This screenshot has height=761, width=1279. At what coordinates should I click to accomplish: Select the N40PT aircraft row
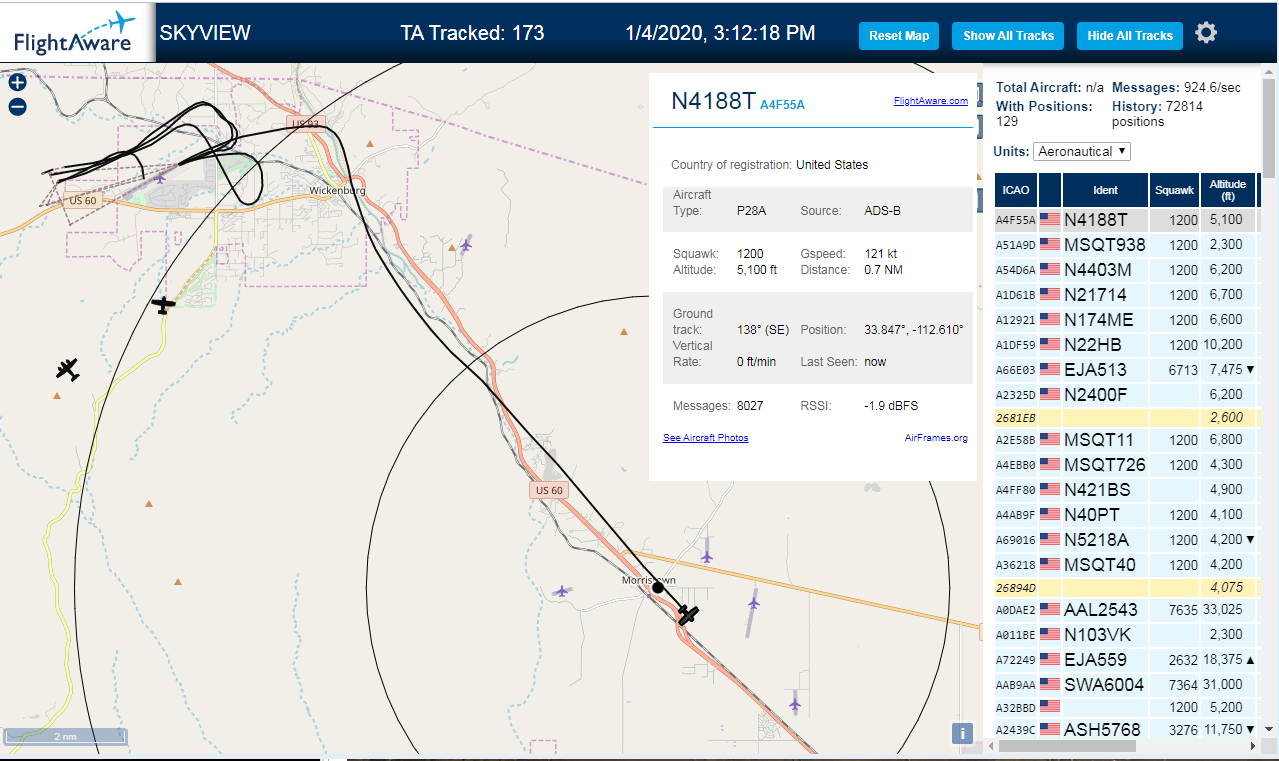[x=1126, y=515]
